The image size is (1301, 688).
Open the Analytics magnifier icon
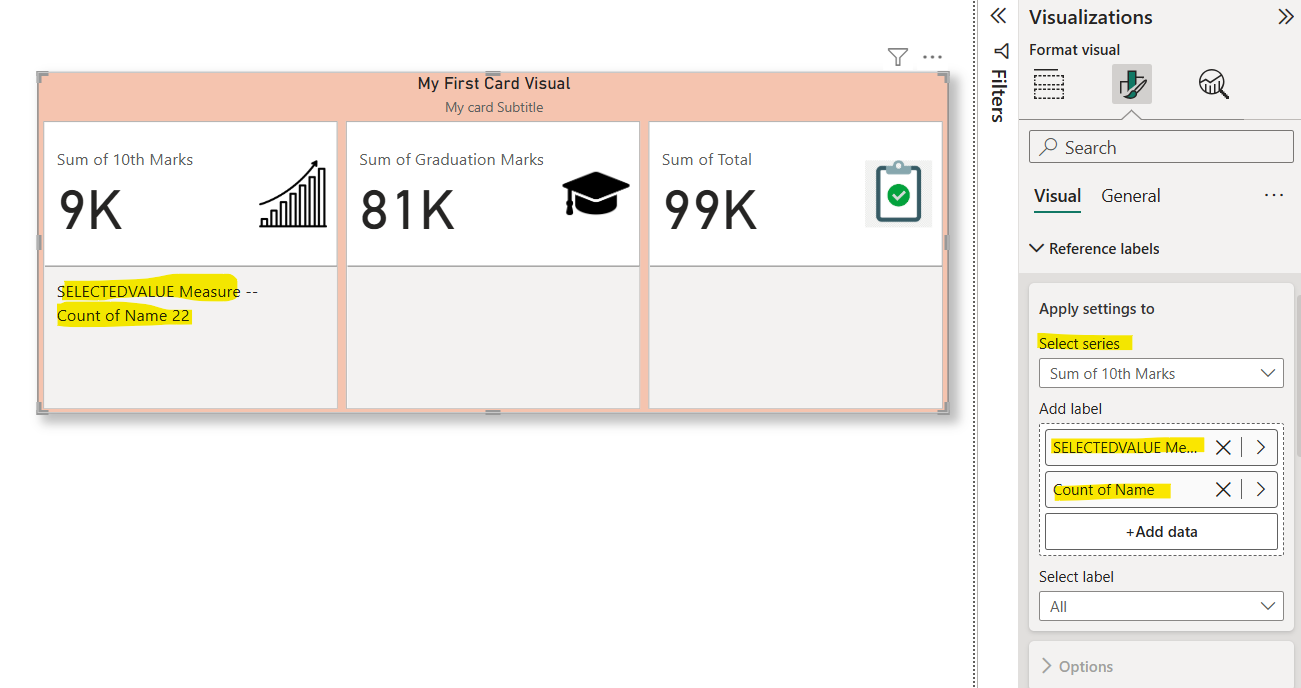click(x=1213, y=85)
